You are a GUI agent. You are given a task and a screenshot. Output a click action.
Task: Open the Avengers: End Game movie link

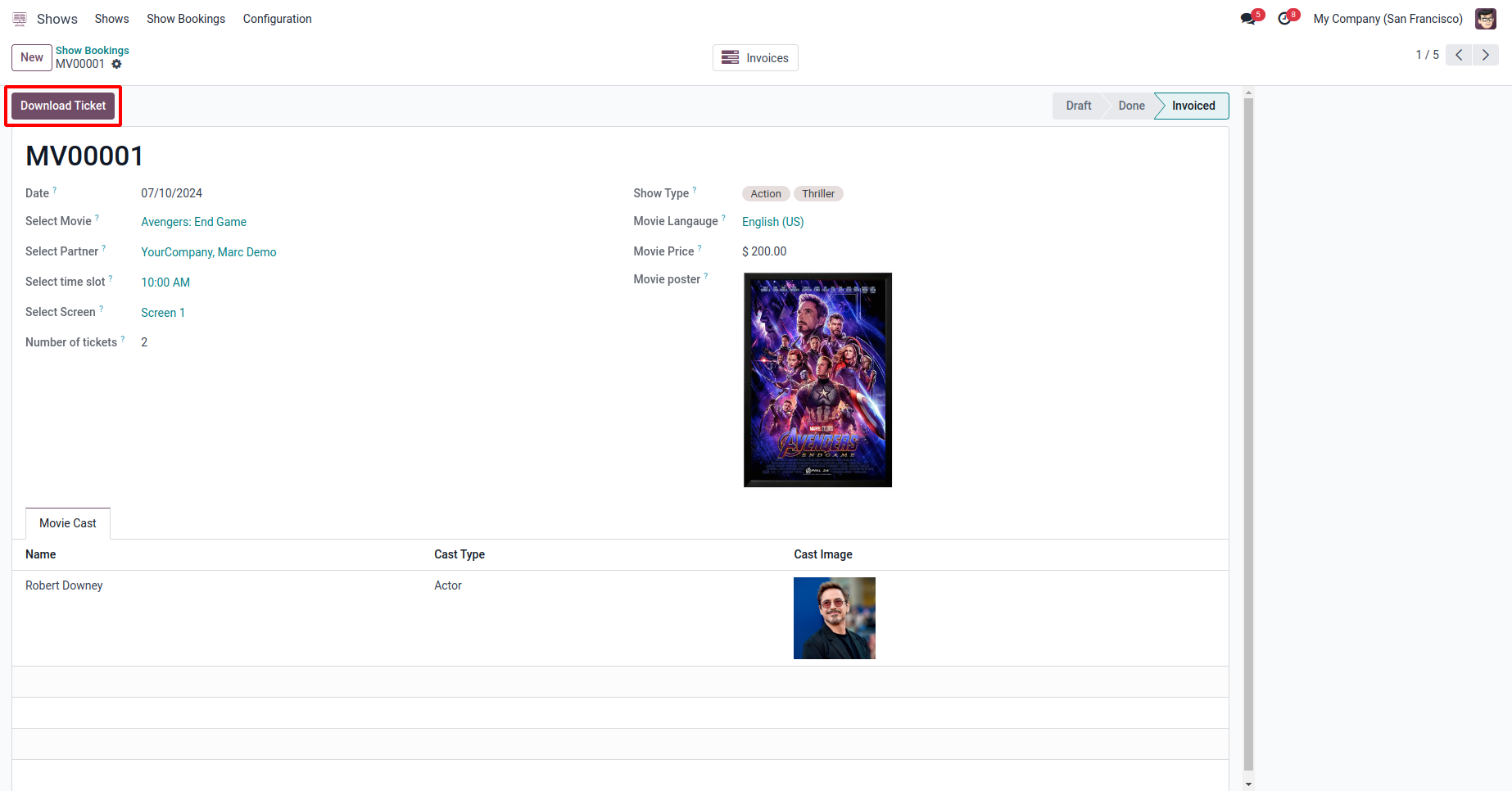(193, 222)
